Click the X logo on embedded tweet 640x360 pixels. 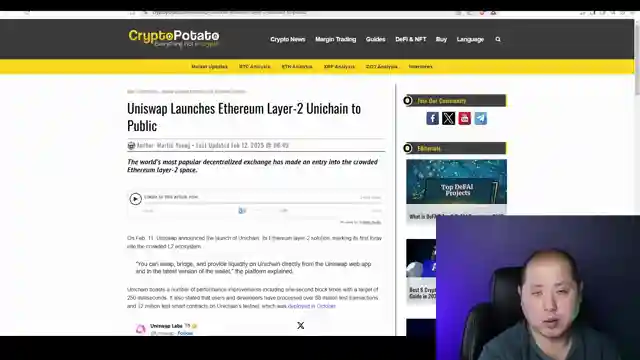click(301, 325)
